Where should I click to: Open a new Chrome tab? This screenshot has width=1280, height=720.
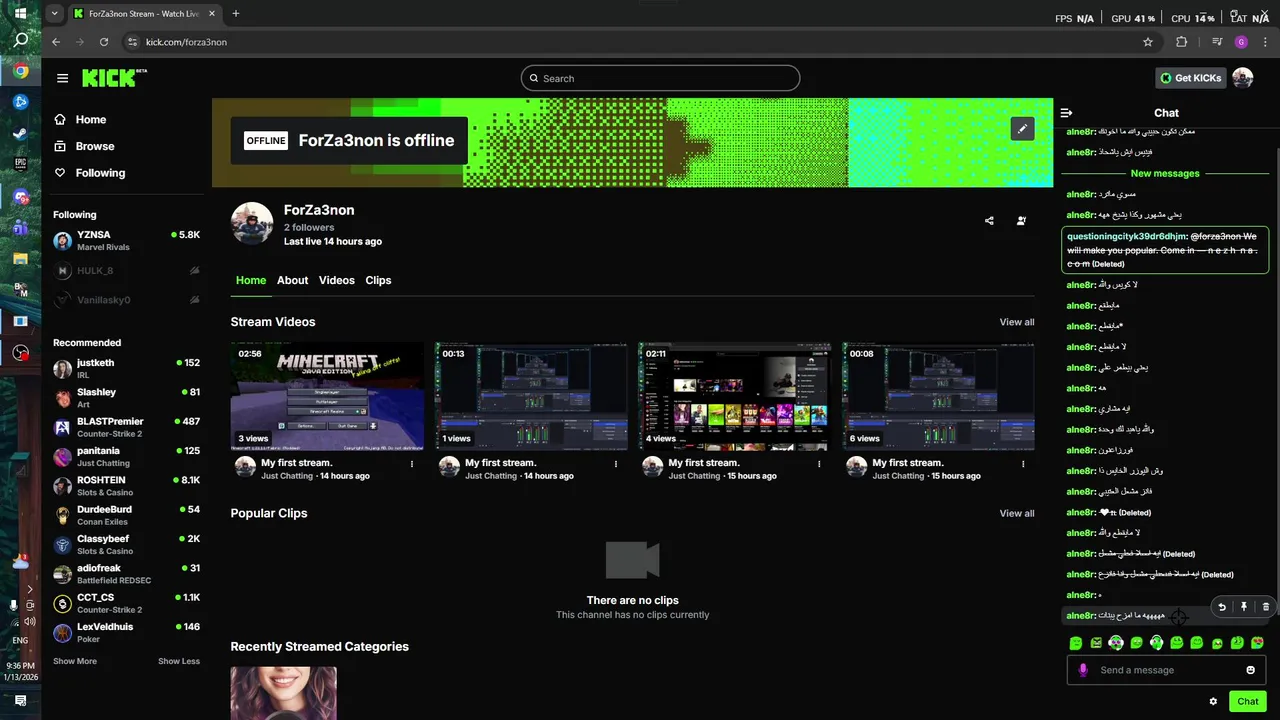pos(236,14)
